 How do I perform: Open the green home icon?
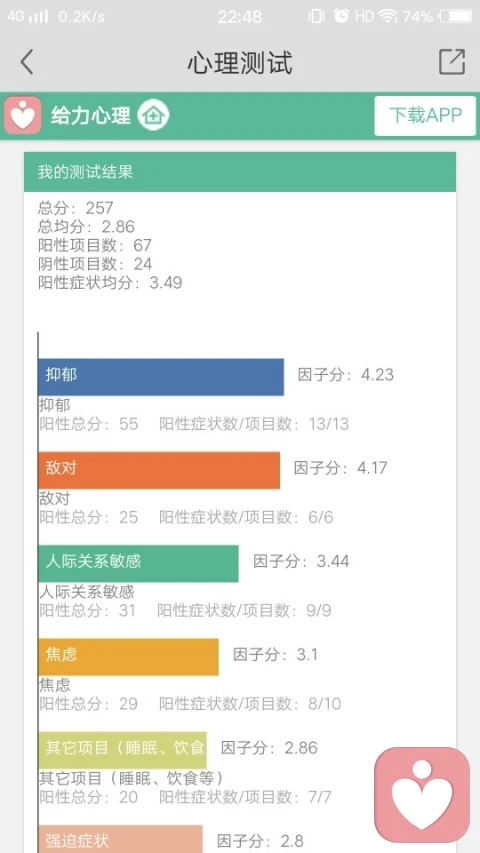(x=153, y=115)
